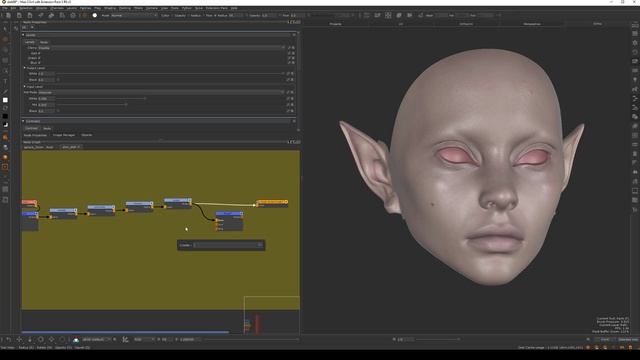Pick the orange Paint tool in left toolbar
The width and height of the screenshot is (640, 360).
(x=5, y=40)
